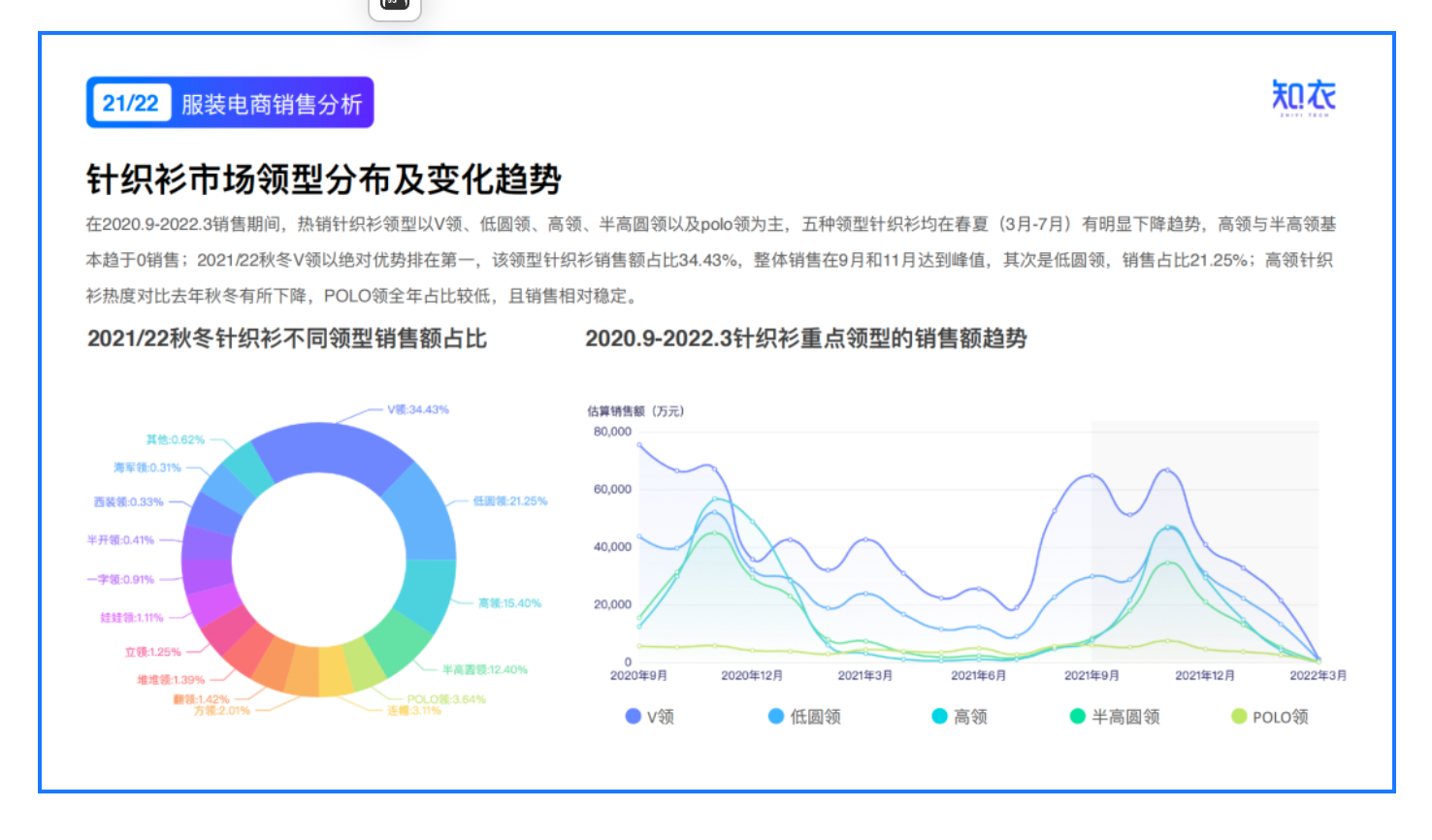Click the donut label 高领:15.40%

click(x=509, y=603)
